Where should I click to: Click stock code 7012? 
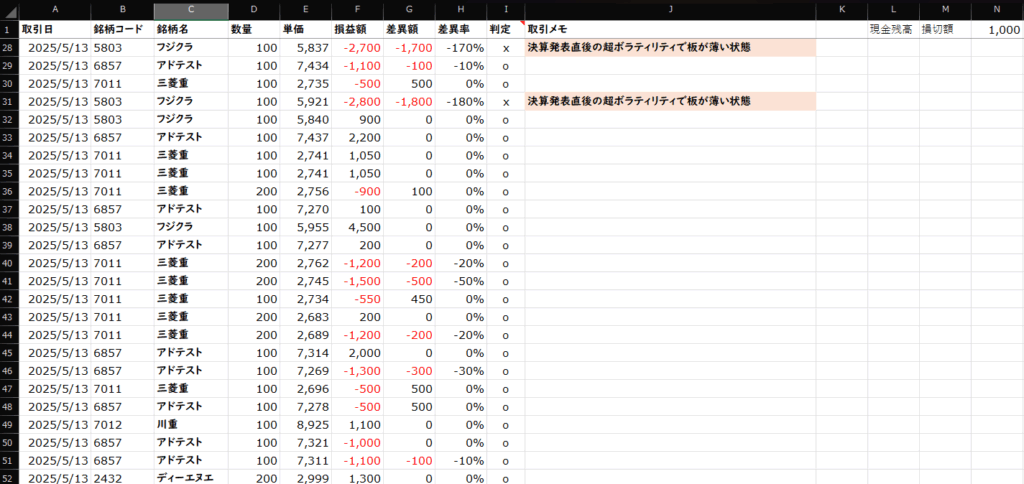[x=122, y=425]
